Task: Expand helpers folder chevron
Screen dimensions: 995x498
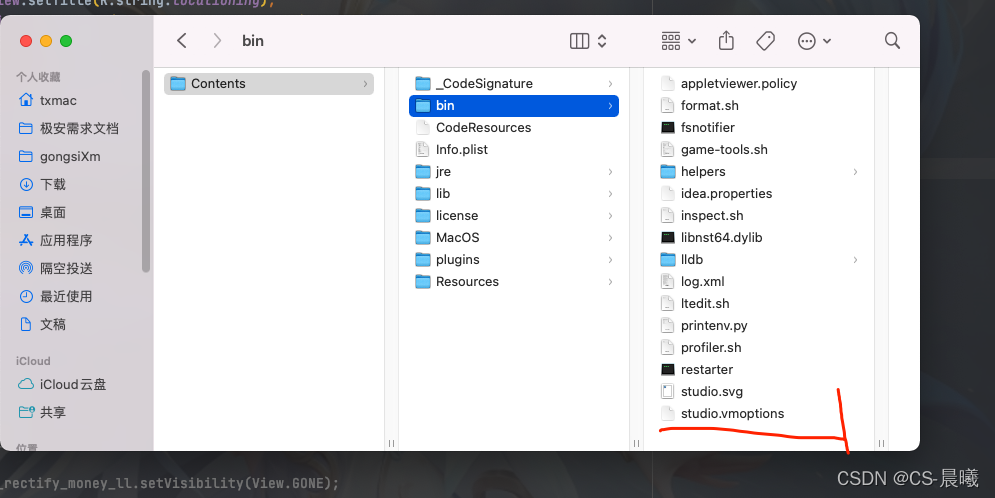Action: pos(855,171)
